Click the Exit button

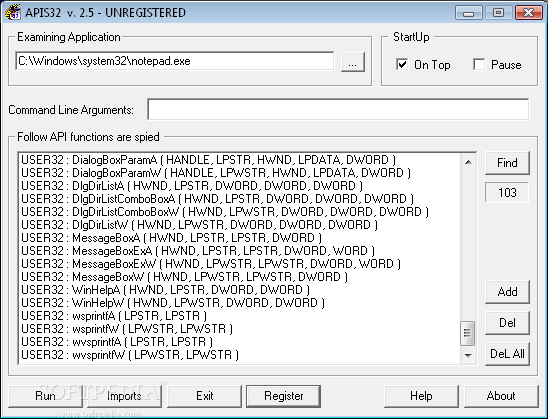(204, 396)
